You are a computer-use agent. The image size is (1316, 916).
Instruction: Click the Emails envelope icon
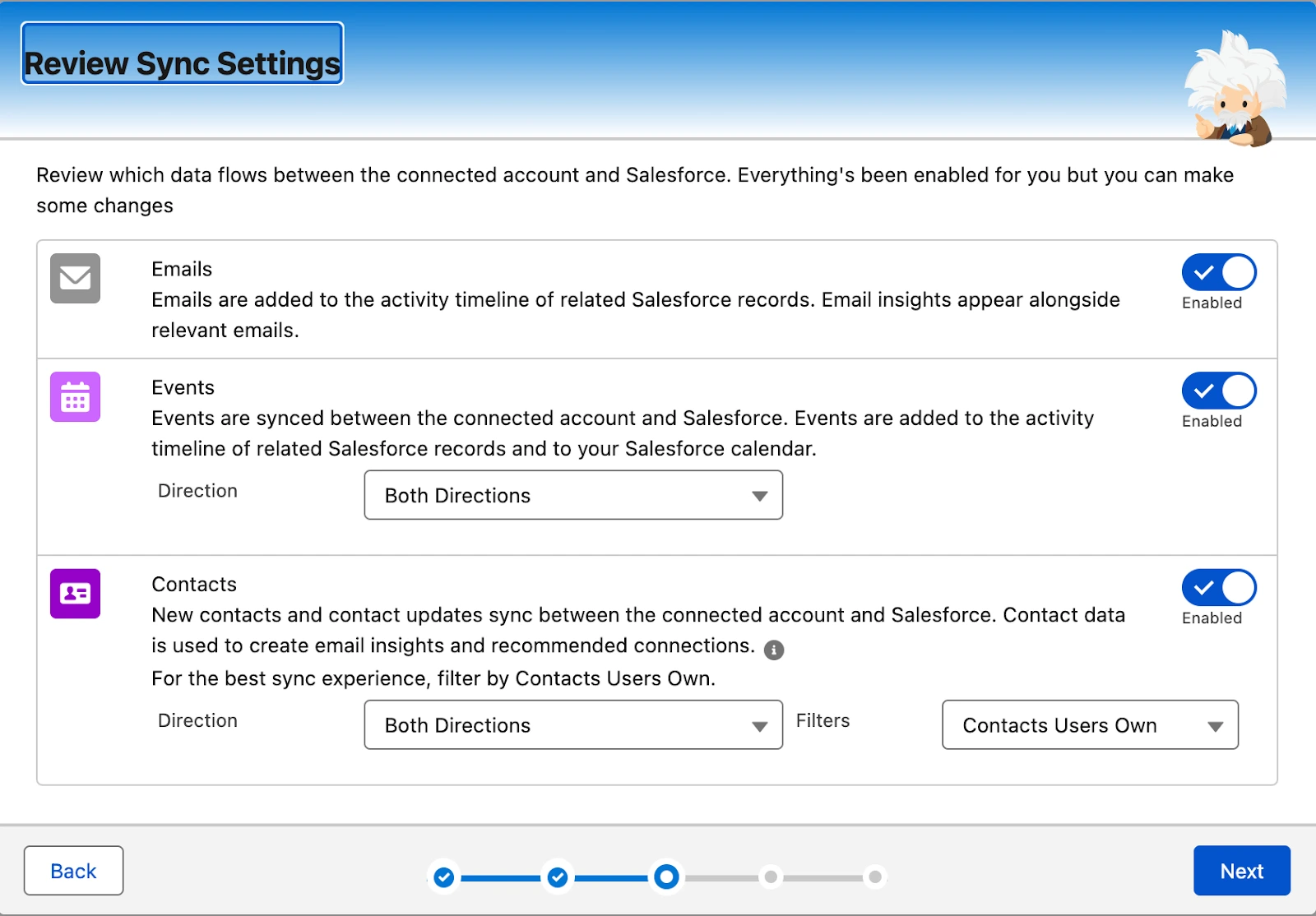pos(75,278)
